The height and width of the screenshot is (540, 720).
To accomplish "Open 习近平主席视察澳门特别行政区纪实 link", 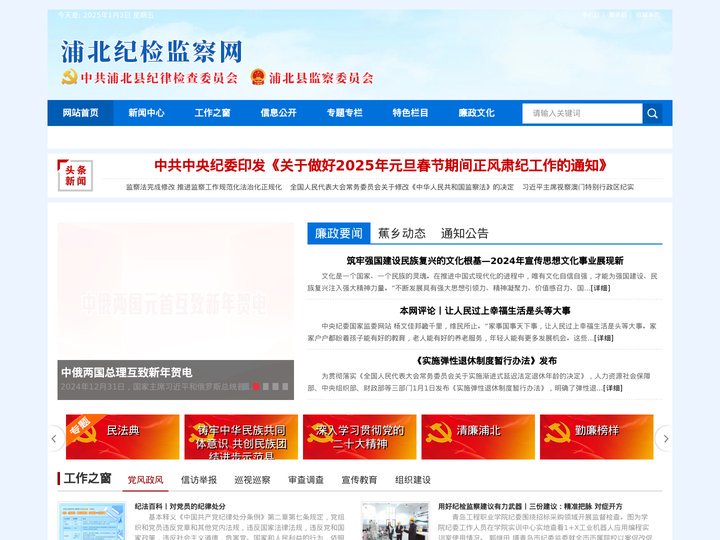I will [x=578, y=187].
